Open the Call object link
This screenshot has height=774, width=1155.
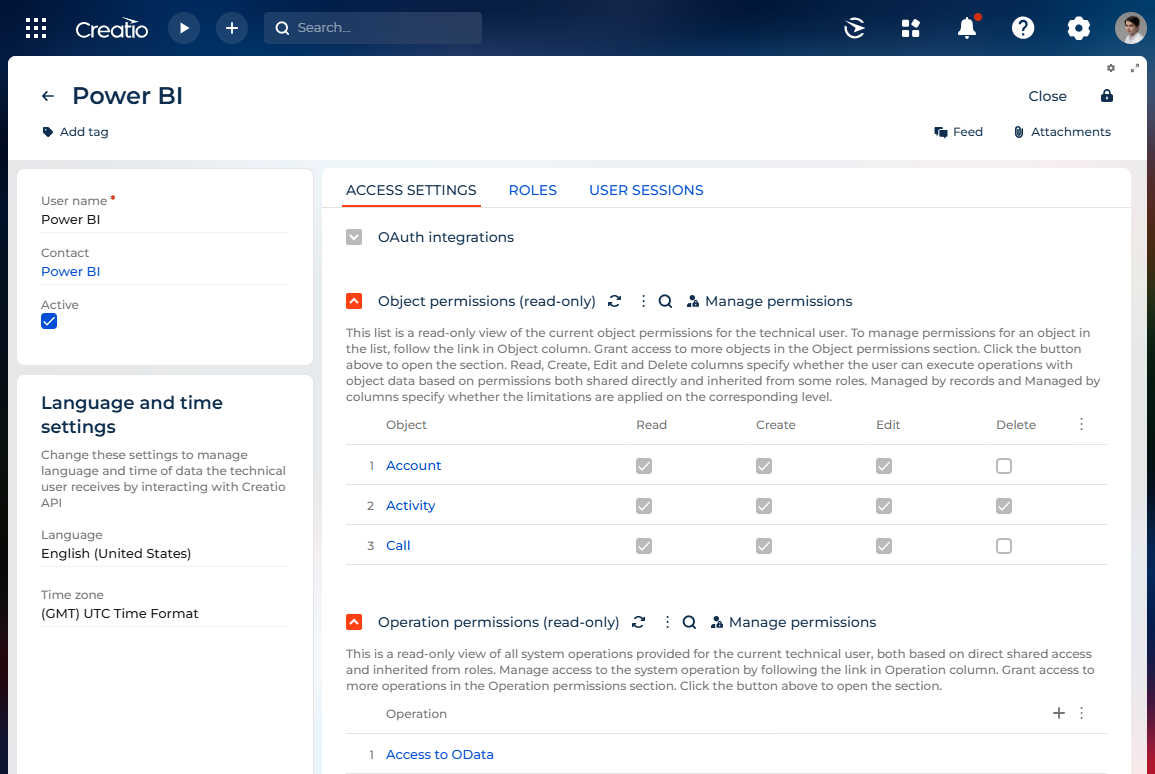click(398, 545)
